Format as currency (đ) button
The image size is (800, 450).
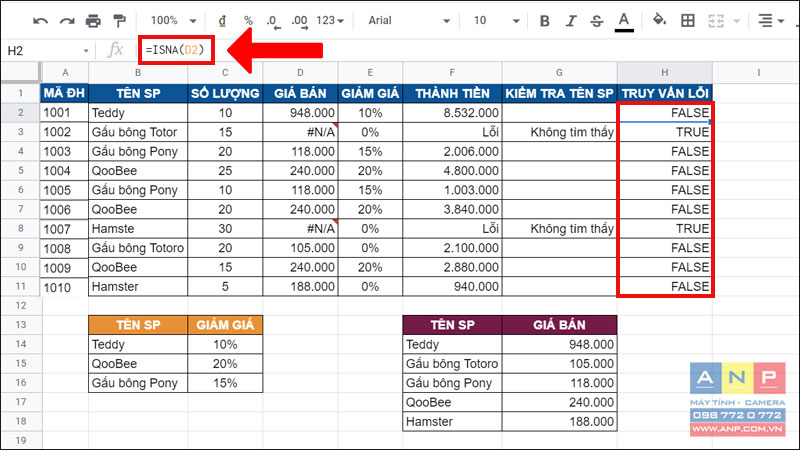point(222,21)
